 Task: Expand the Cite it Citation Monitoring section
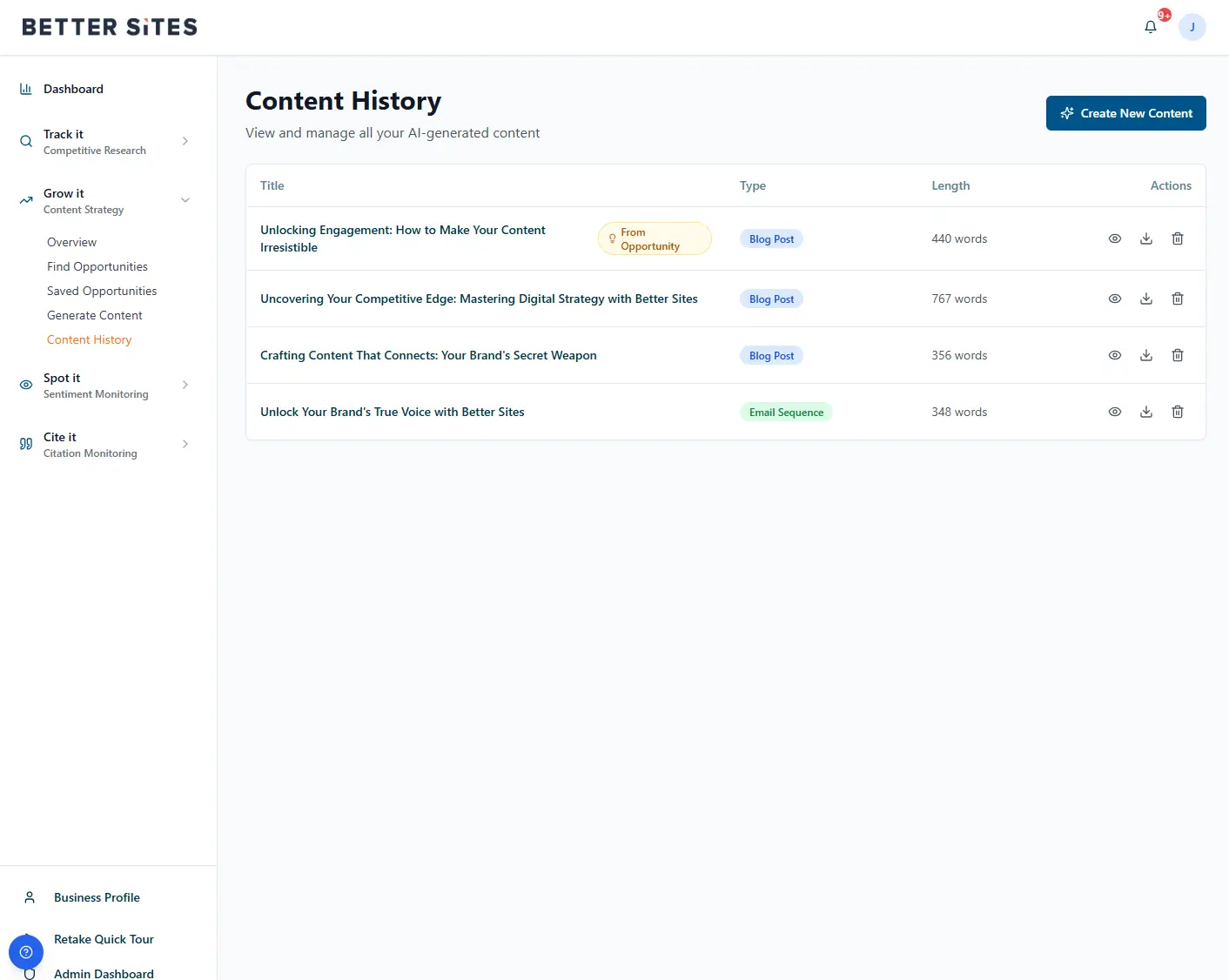tap(185, 444)
